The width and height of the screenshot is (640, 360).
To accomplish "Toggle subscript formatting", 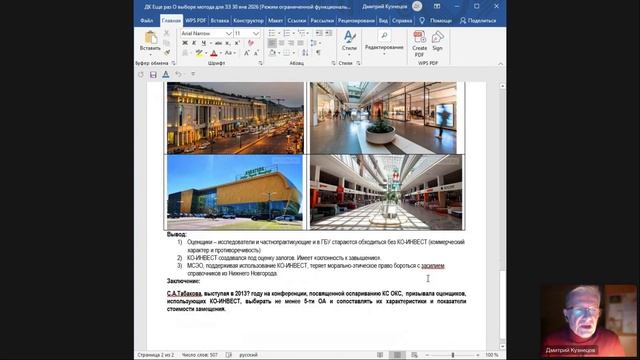I will point(228,43).
